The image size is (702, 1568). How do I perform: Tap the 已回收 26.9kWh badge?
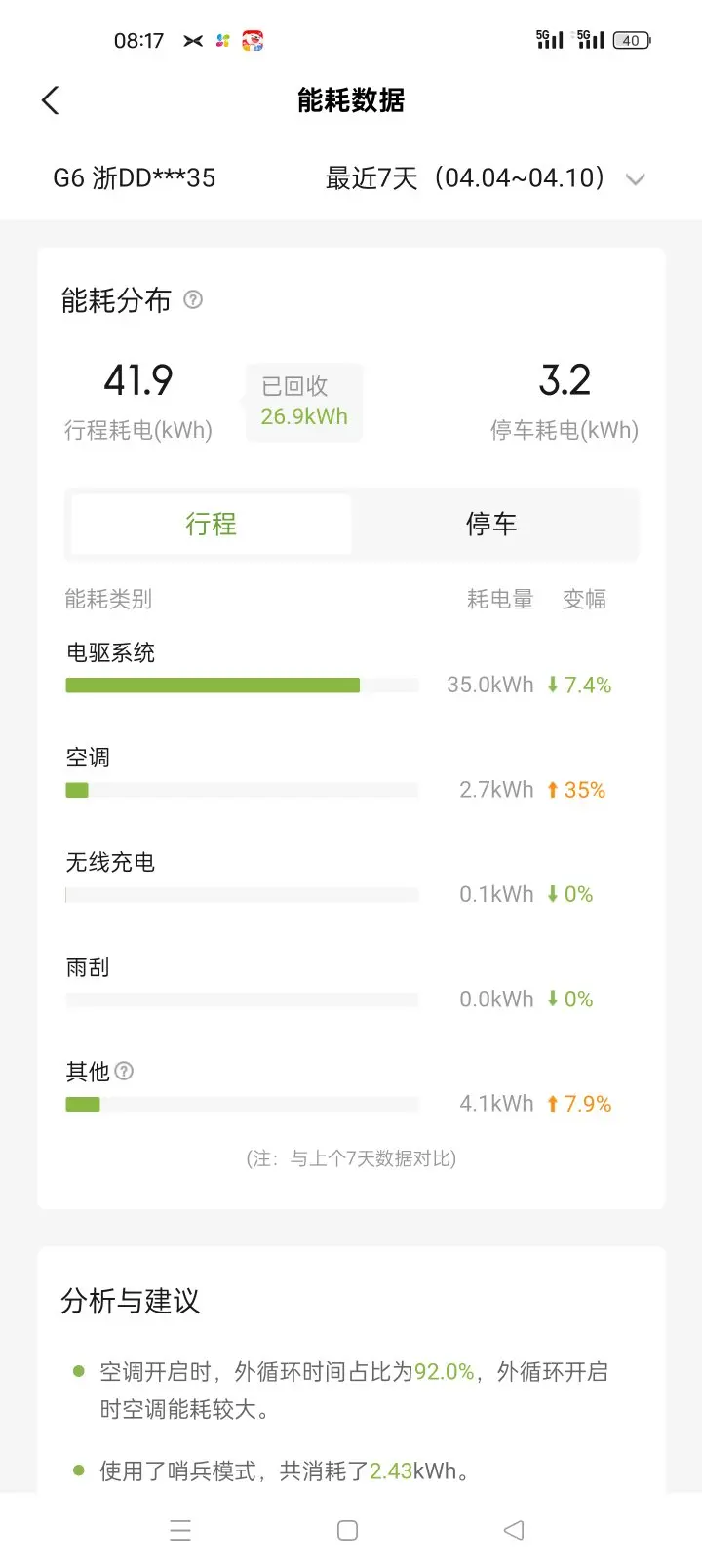[304, 402]
